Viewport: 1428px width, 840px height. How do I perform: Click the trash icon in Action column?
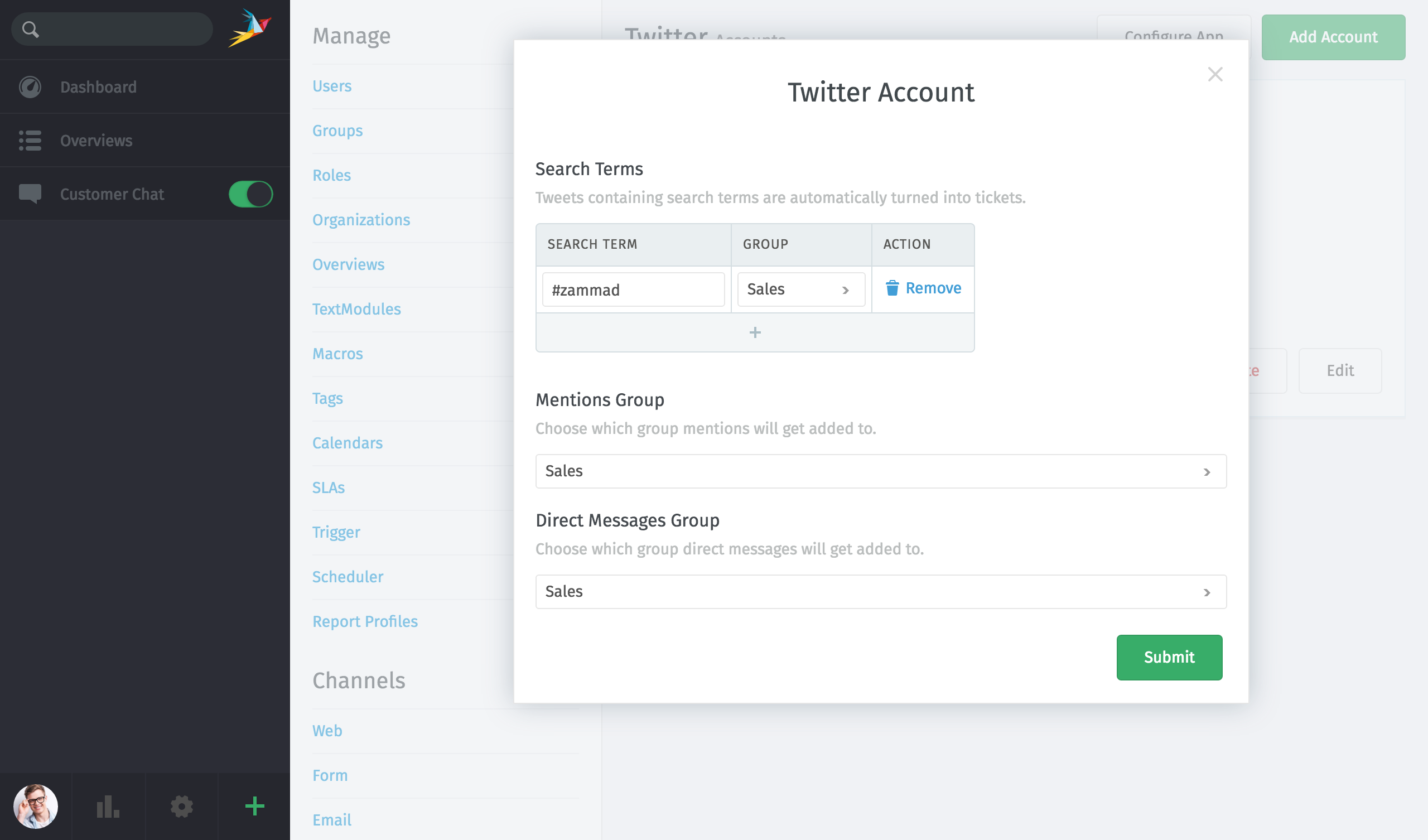(x=892, y=288)
